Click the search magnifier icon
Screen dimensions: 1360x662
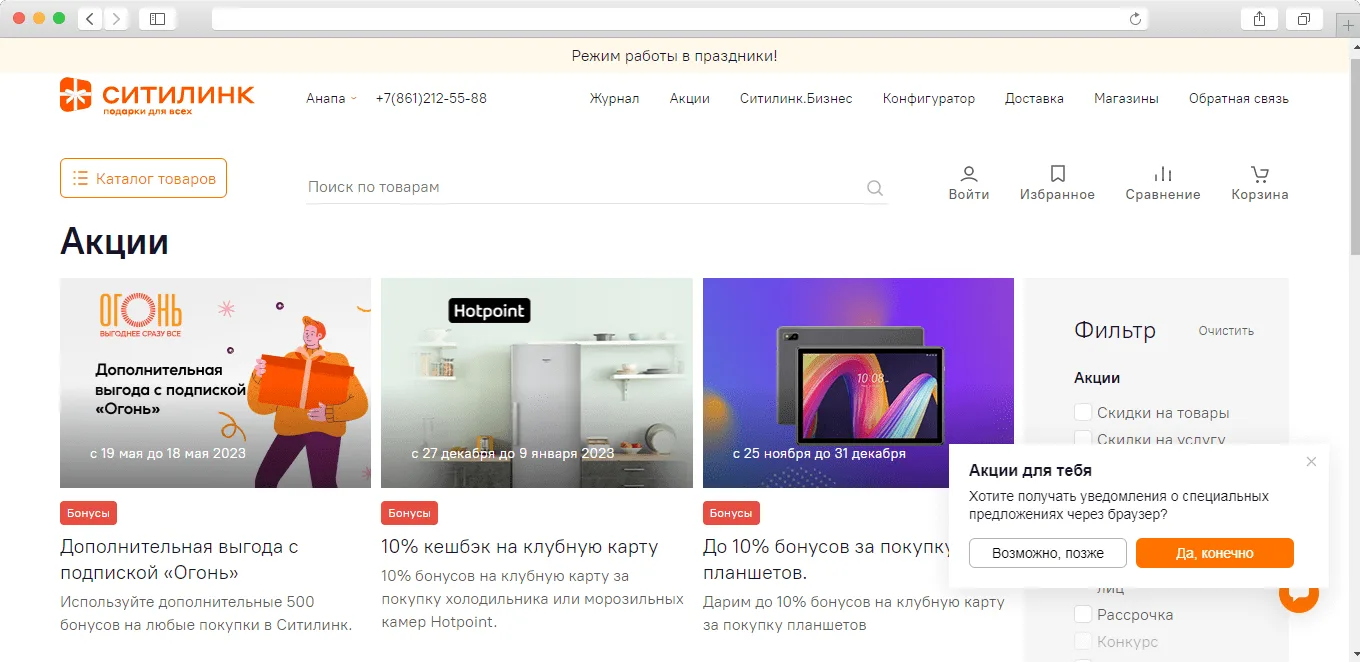click(x=875, y=188)
